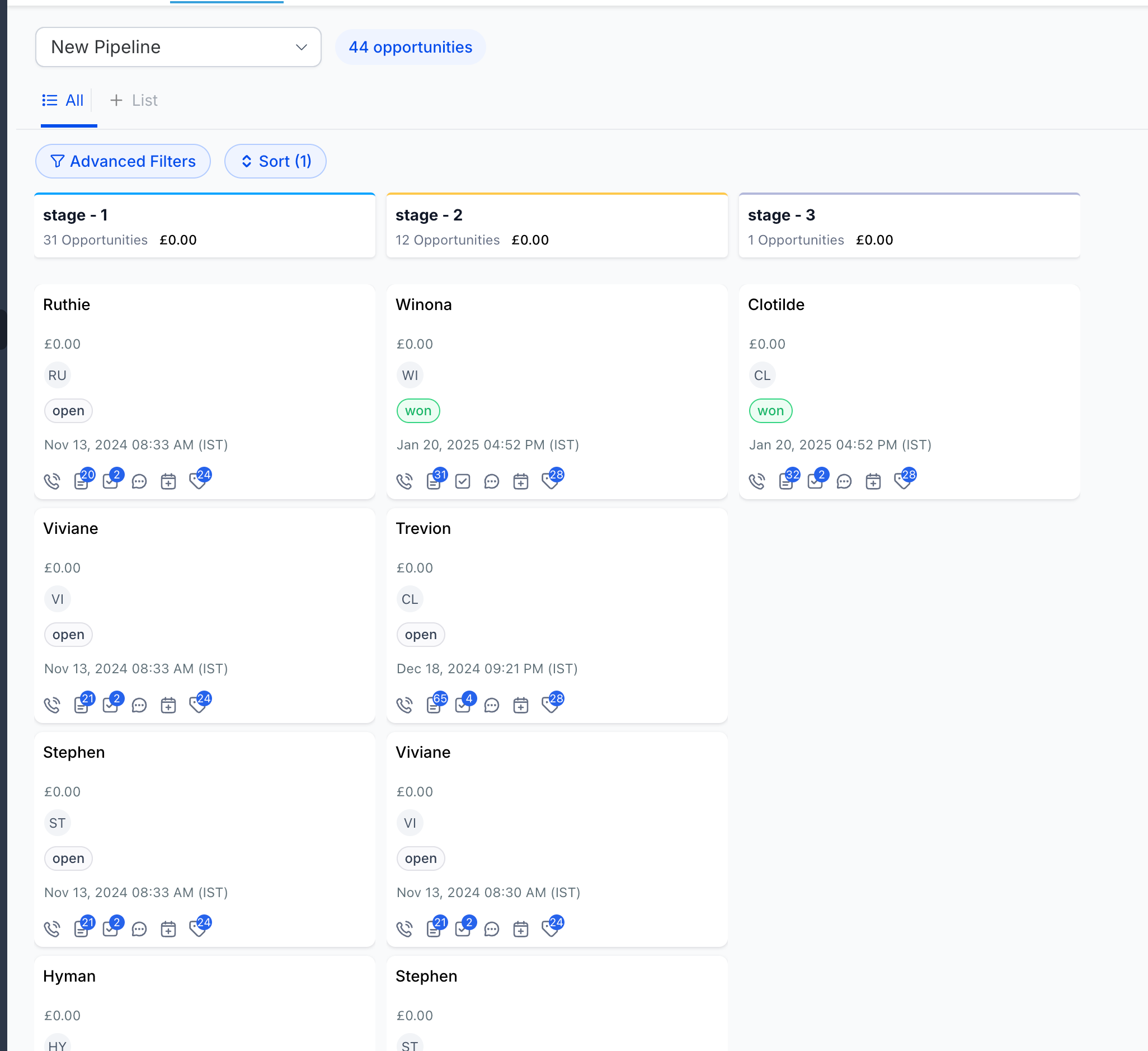Click the 44 opportunities badge
The width and height of the screenshot is (1148, 1051).
click(410, 46)
